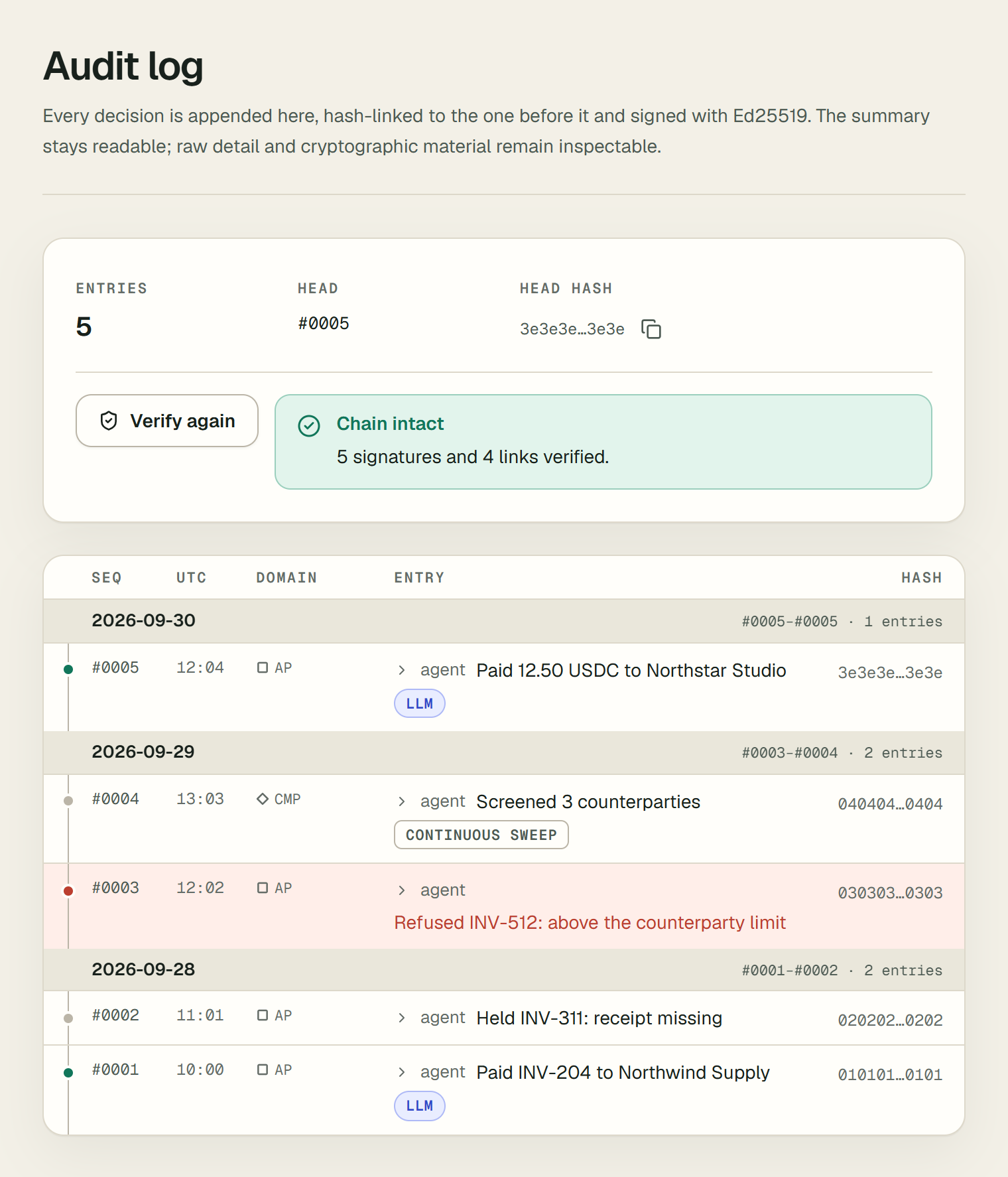Click the hash 010101…0101

pos(890,1074)
